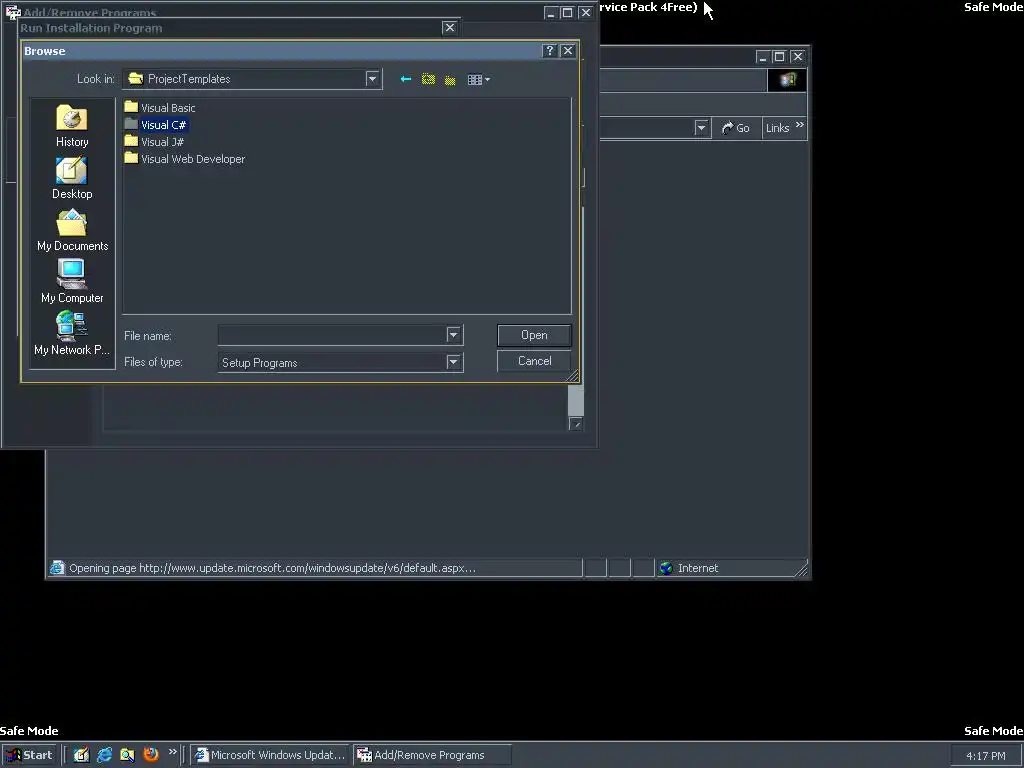Select the Visual J# folder
Viewport: 1024px width, 768px height.
(x=155, y=142)
